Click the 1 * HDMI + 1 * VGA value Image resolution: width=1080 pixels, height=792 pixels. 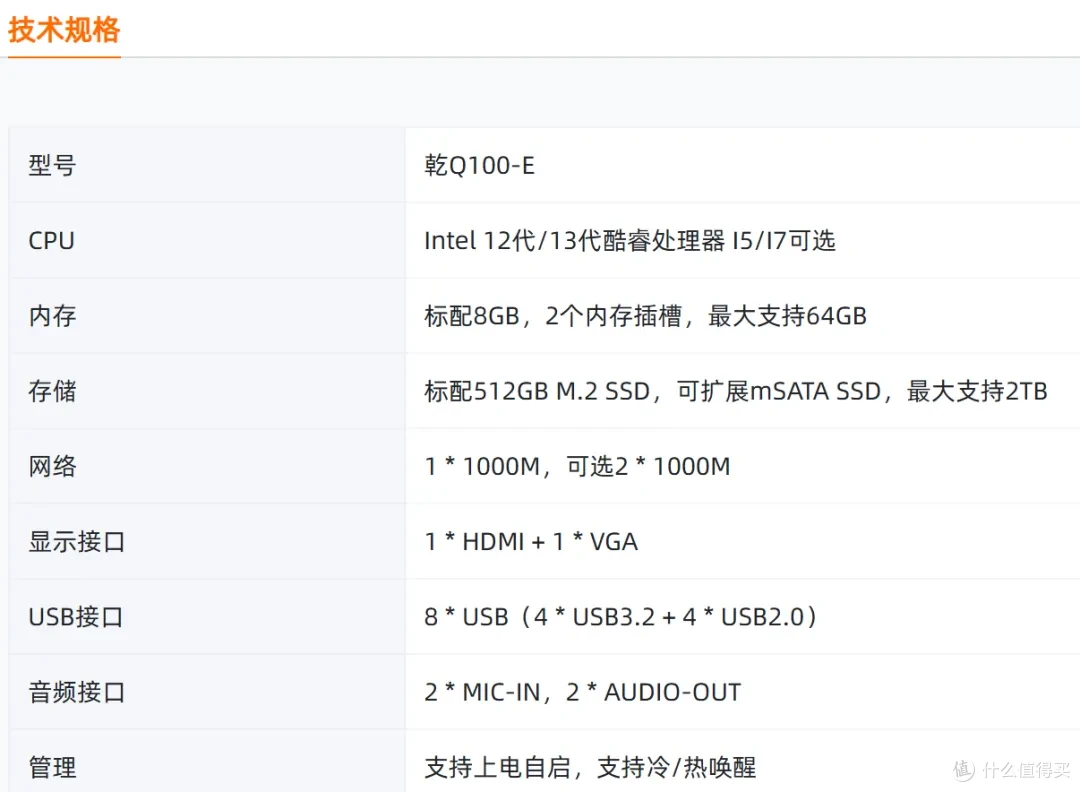click(531, 541)
